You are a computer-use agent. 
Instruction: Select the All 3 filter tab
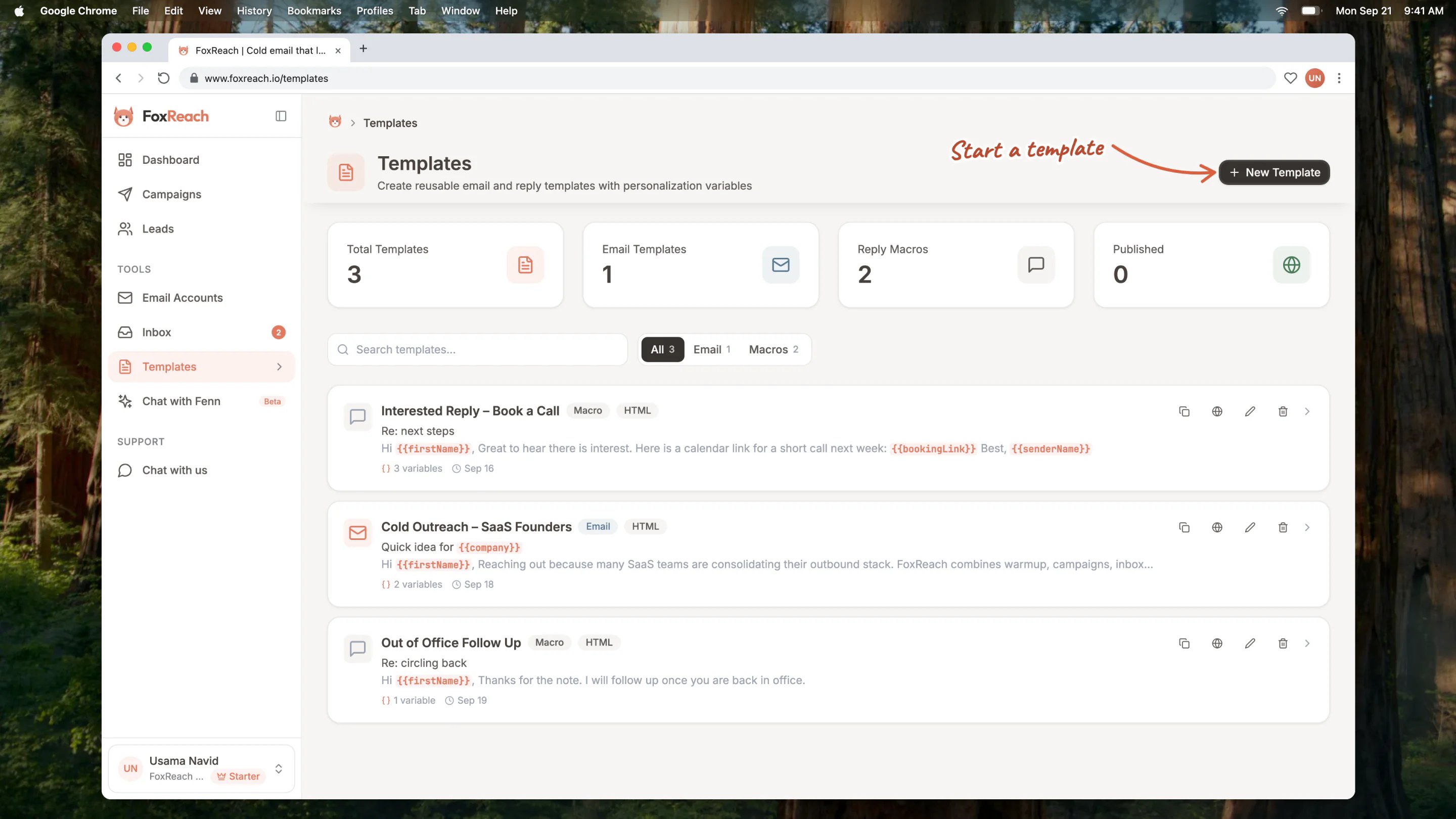click(x=662, y=349)
